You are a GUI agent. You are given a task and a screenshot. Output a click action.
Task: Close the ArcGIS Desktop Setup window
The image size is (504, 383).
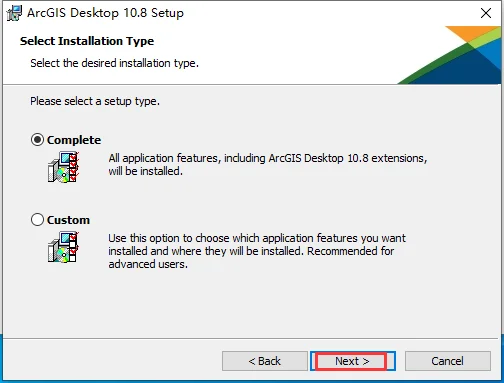point(486,13)
